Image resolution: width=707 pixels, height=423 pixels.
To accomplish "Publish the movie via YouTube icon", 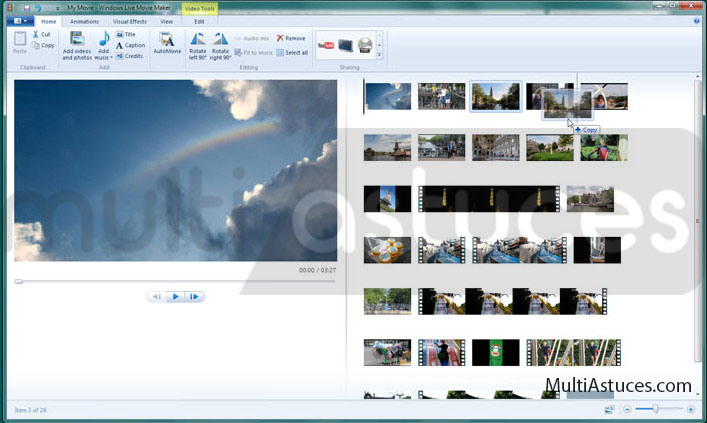I will click(326, 45).
